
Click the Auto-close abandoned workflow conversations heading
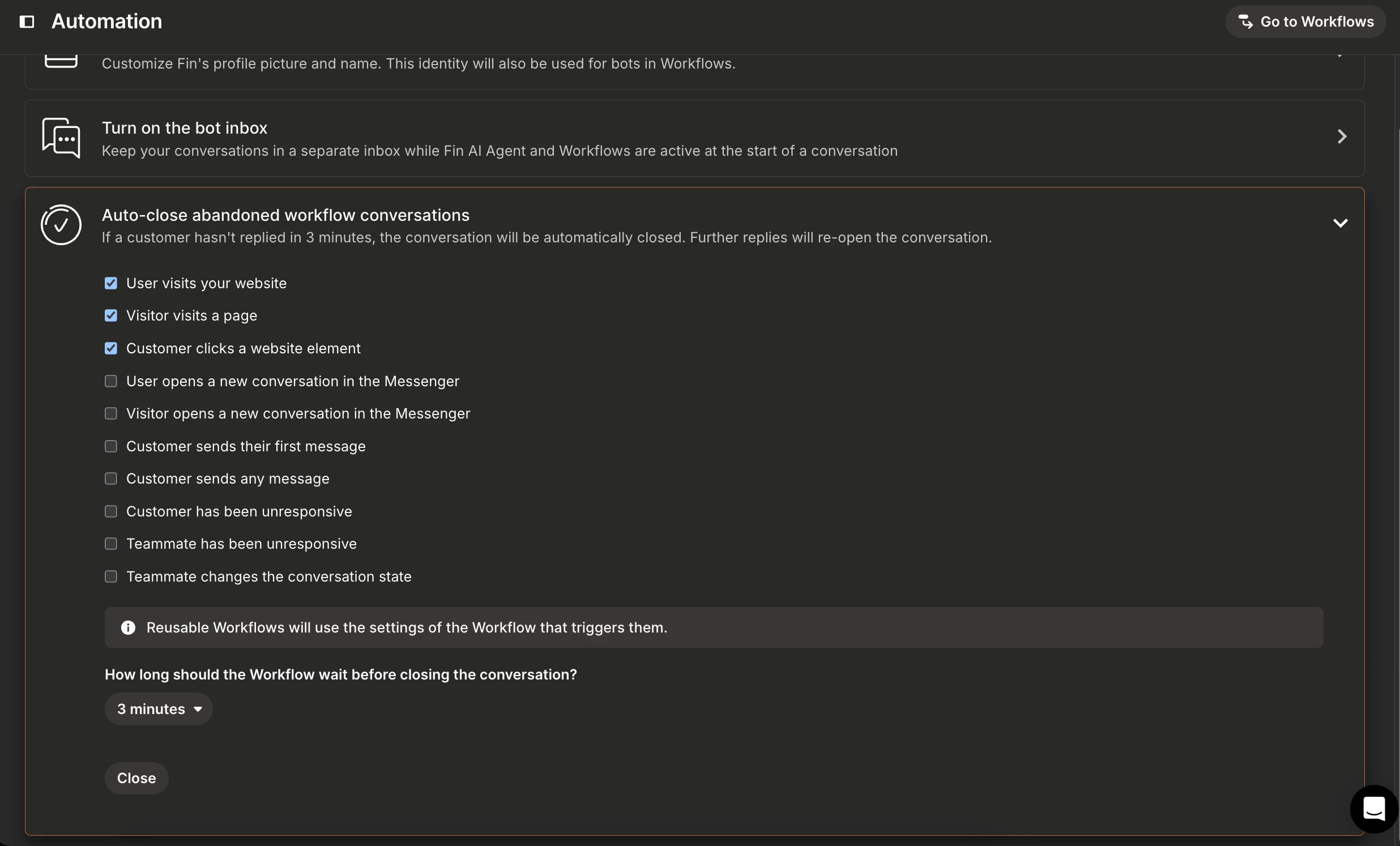pyautogui.click(x=285, y=215)
